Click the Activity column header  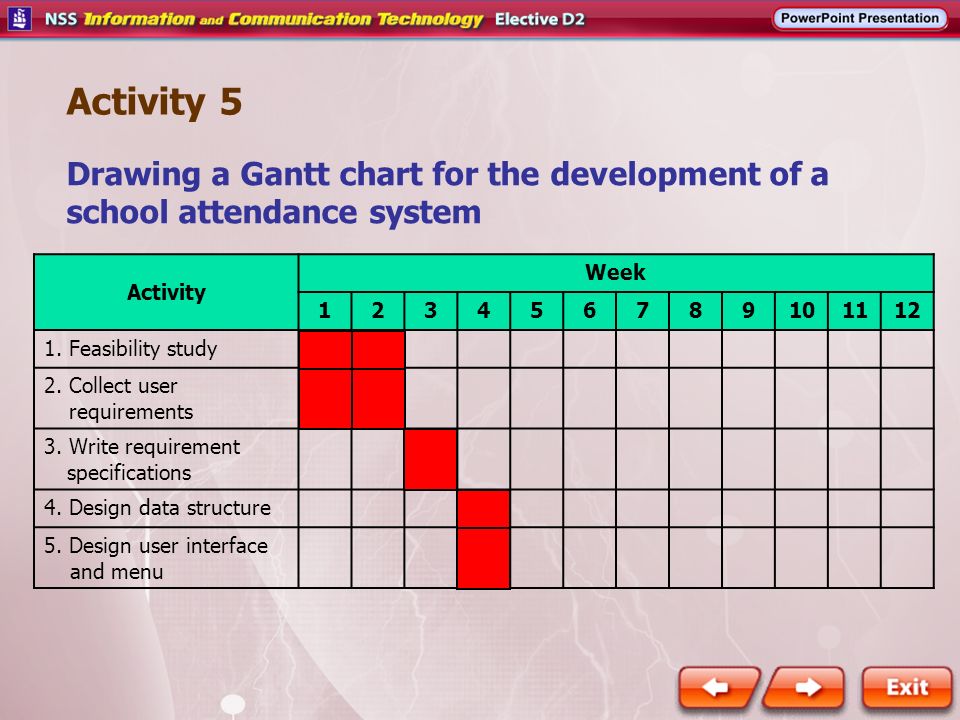pos(167,292)
